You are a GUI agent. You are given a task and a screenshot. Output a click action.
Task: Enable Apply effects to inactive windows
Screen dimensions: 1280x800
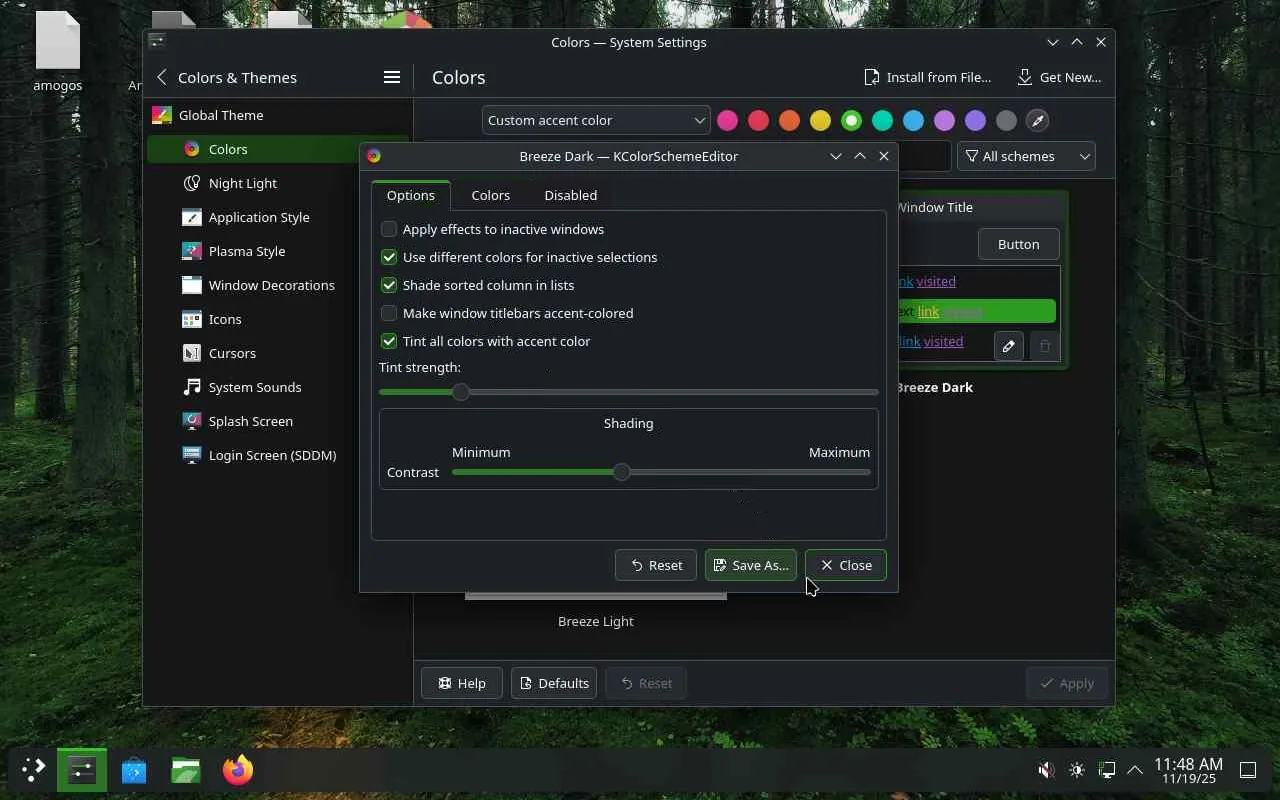point(492,229)
